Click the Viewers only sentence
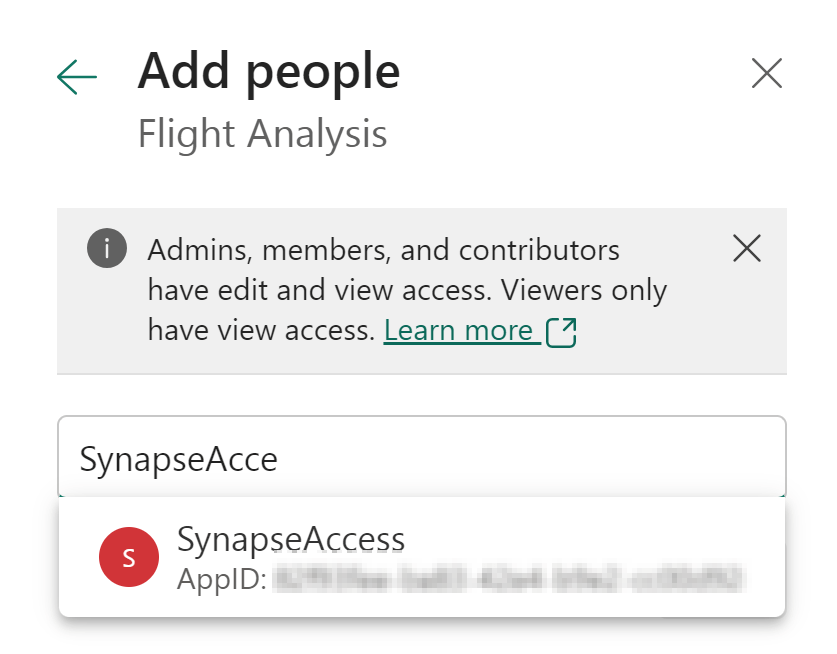Screen dimensions: 837x654 [585, 290]
